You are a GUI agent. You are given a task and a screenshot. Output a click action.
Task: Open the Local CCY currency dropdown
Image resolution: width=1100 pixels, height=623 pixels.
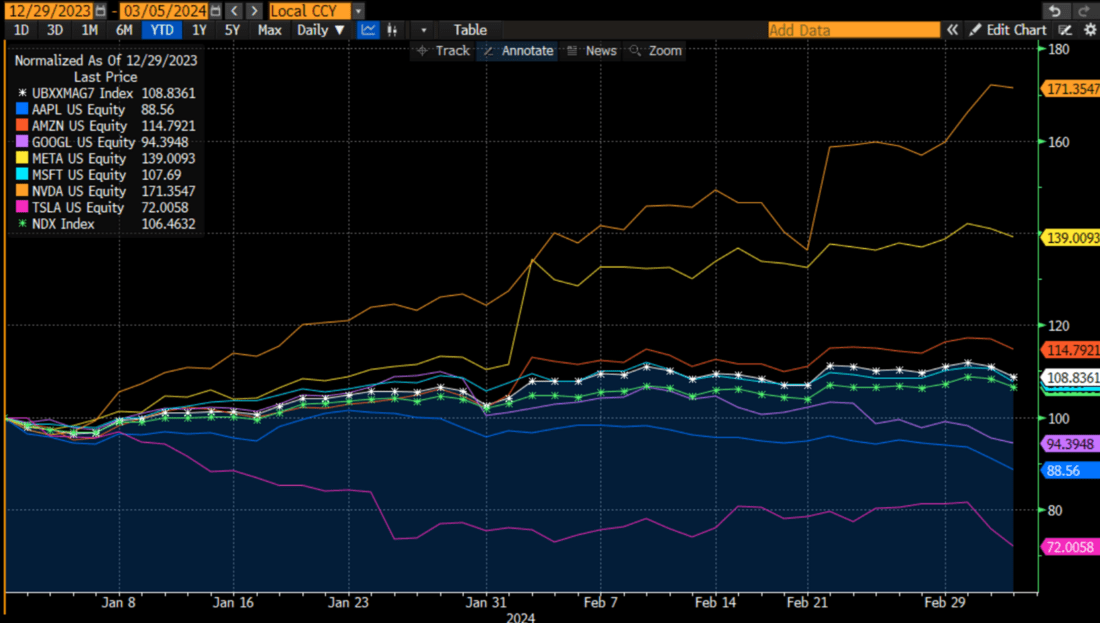click(x=311, y=10)
